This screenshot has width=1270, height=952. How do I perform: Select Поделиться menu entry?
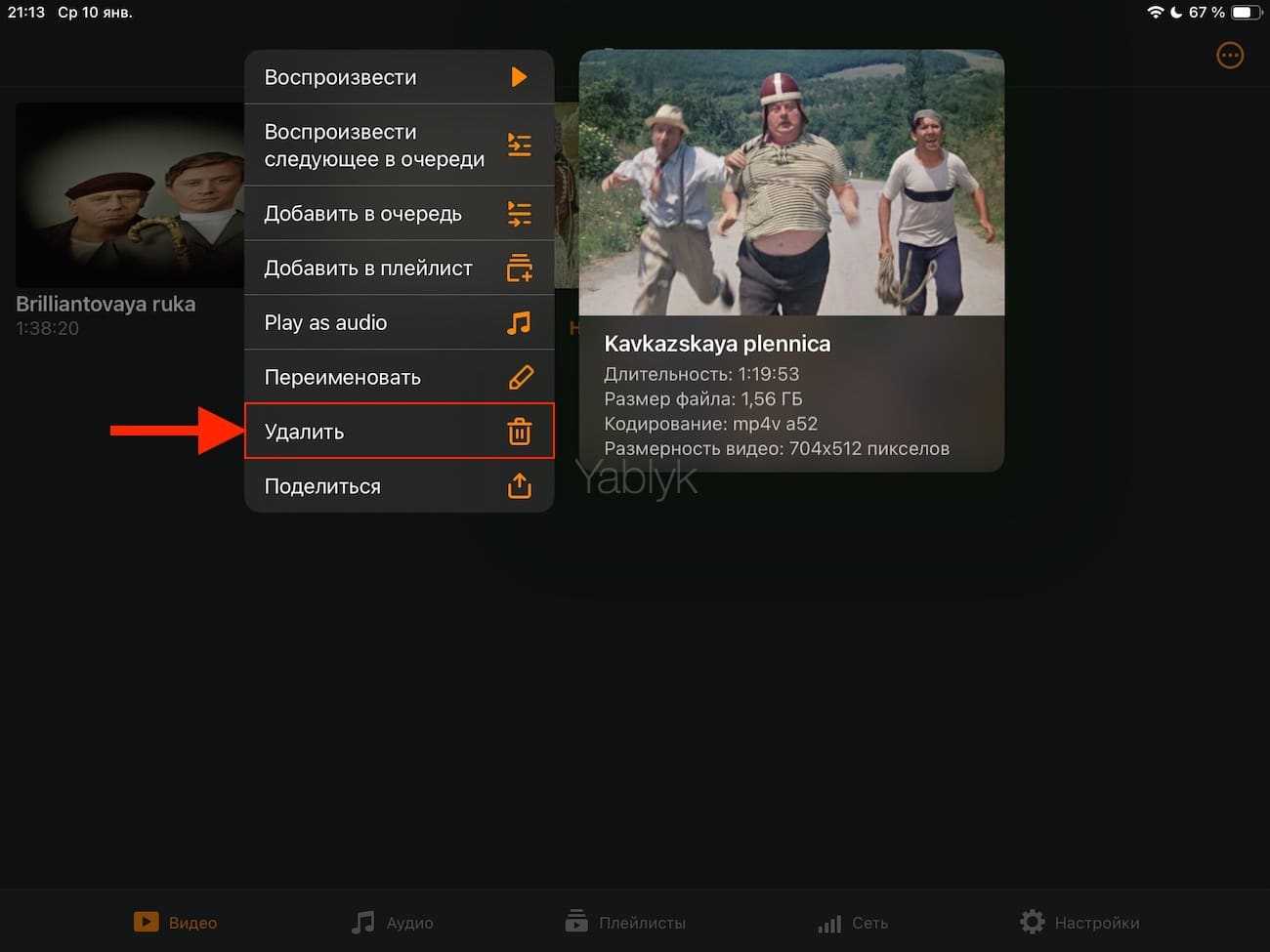pos(322,486)
